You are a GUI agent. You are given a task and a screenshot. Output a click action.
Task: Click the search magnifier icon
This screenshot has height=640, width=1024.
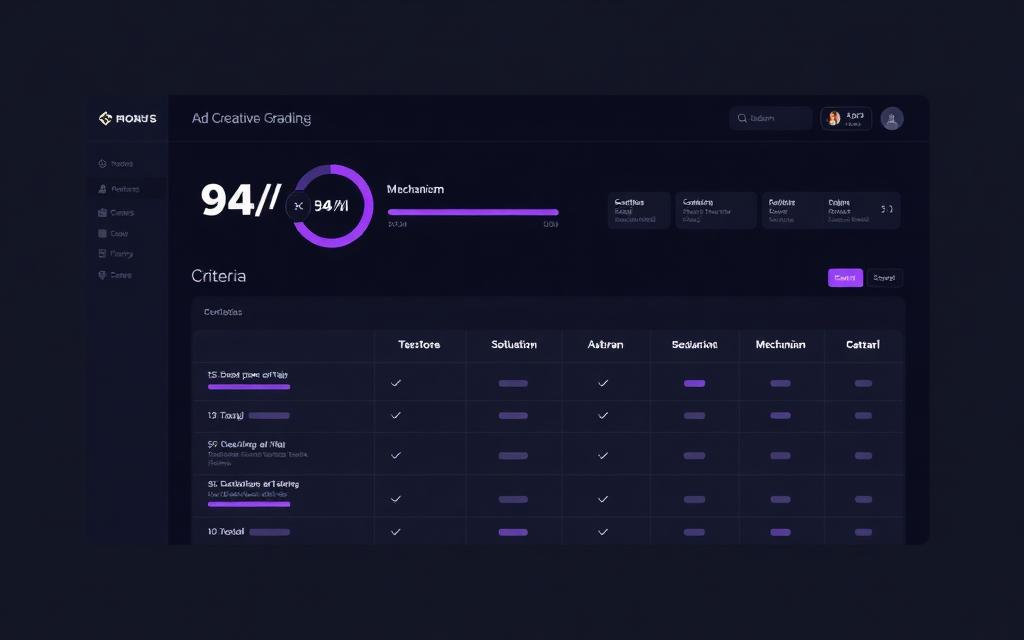(742, 118)
